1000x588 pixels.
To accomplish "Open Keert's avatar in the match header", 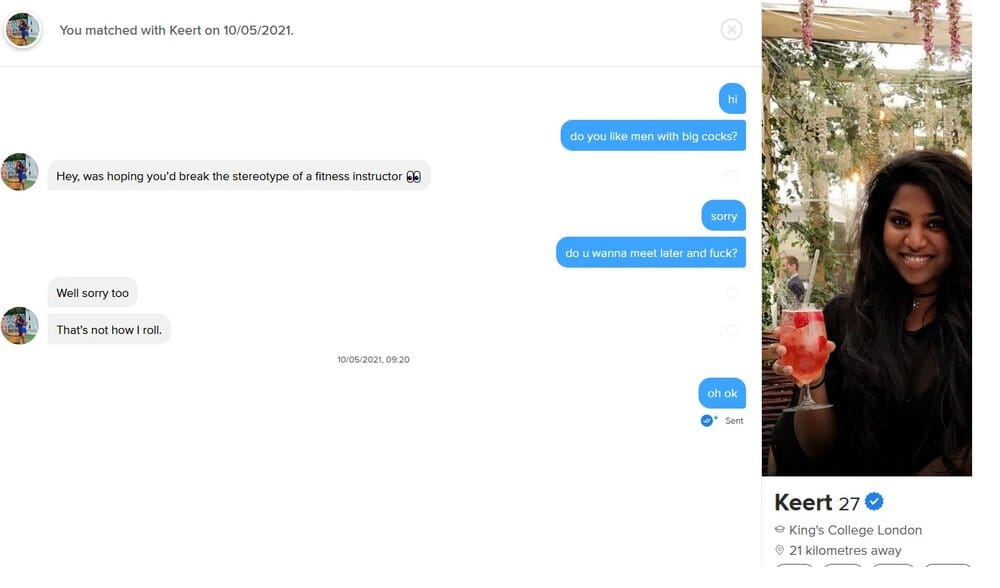I will [x=22, y=29].
